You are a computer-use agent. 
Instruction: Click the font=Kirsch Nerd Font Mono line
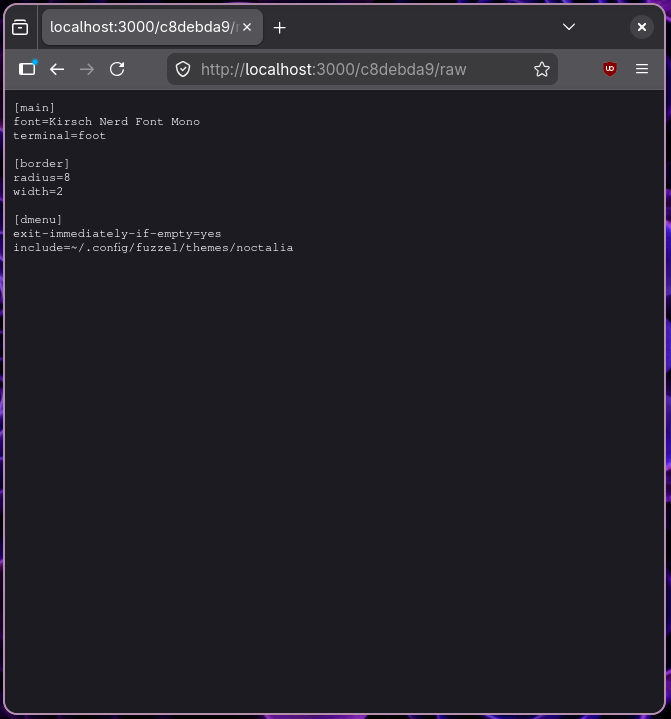(x=106, y=121)
